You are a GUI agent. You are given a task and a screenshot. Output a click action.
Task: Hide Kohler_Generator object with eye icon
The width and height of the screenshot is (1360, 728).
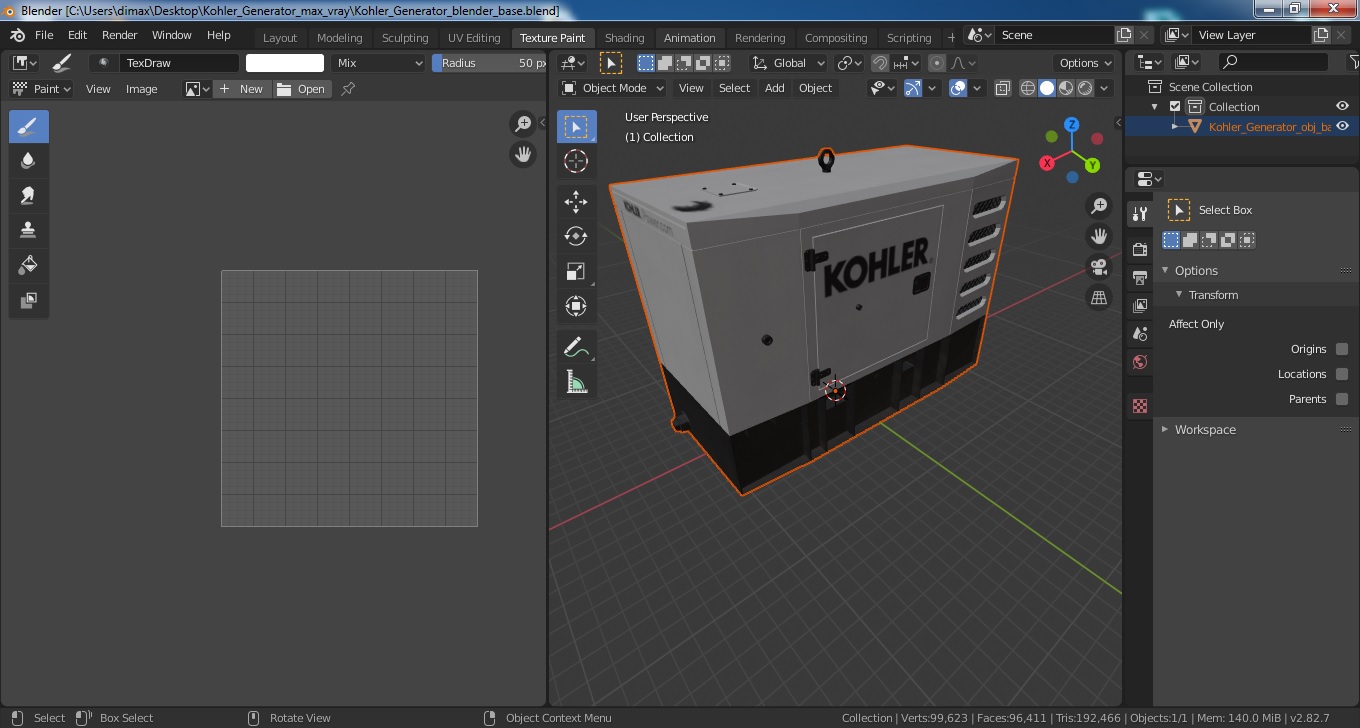(x=1343, y=127)
